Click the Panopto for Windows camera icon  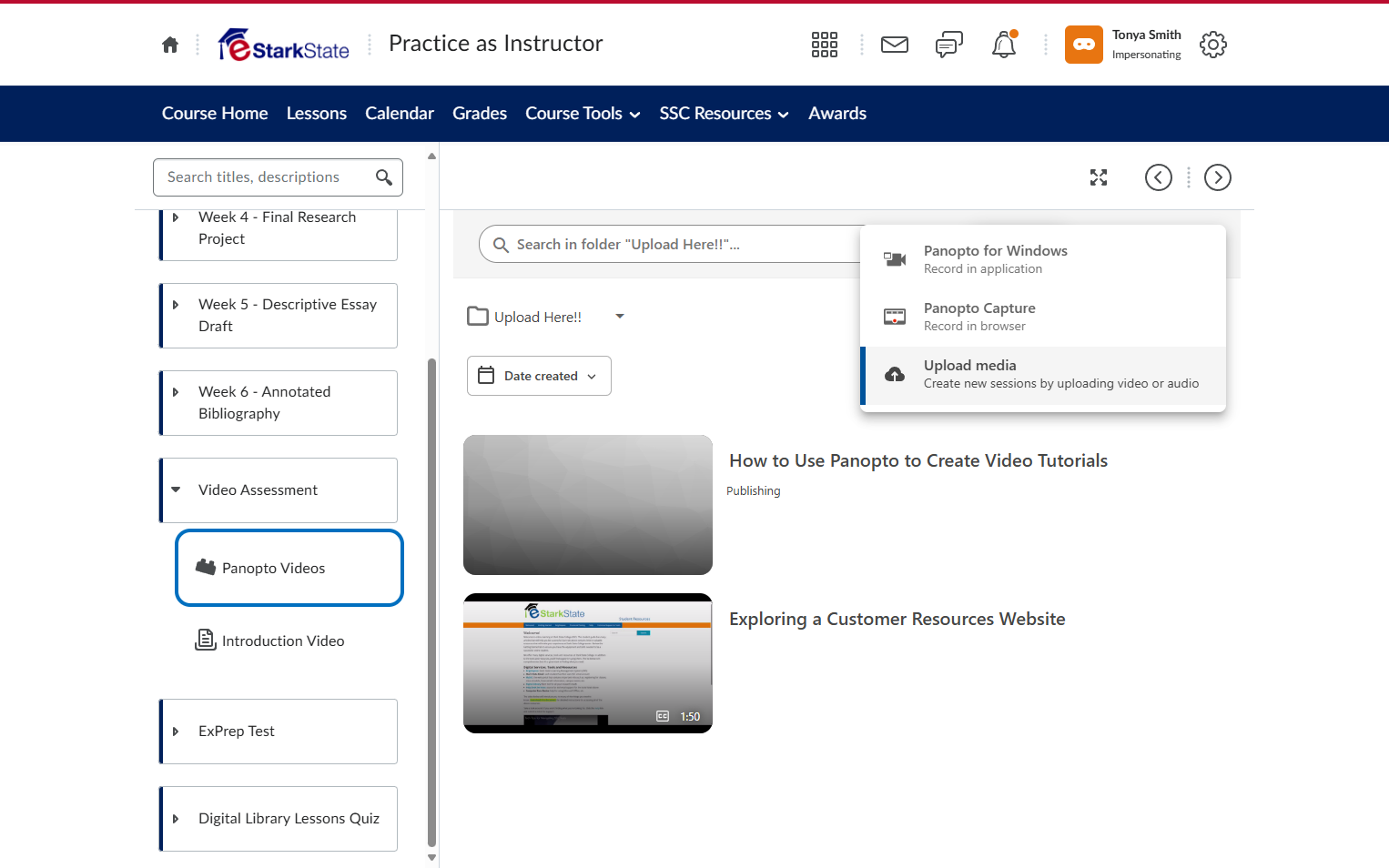[x=895, y=259]
